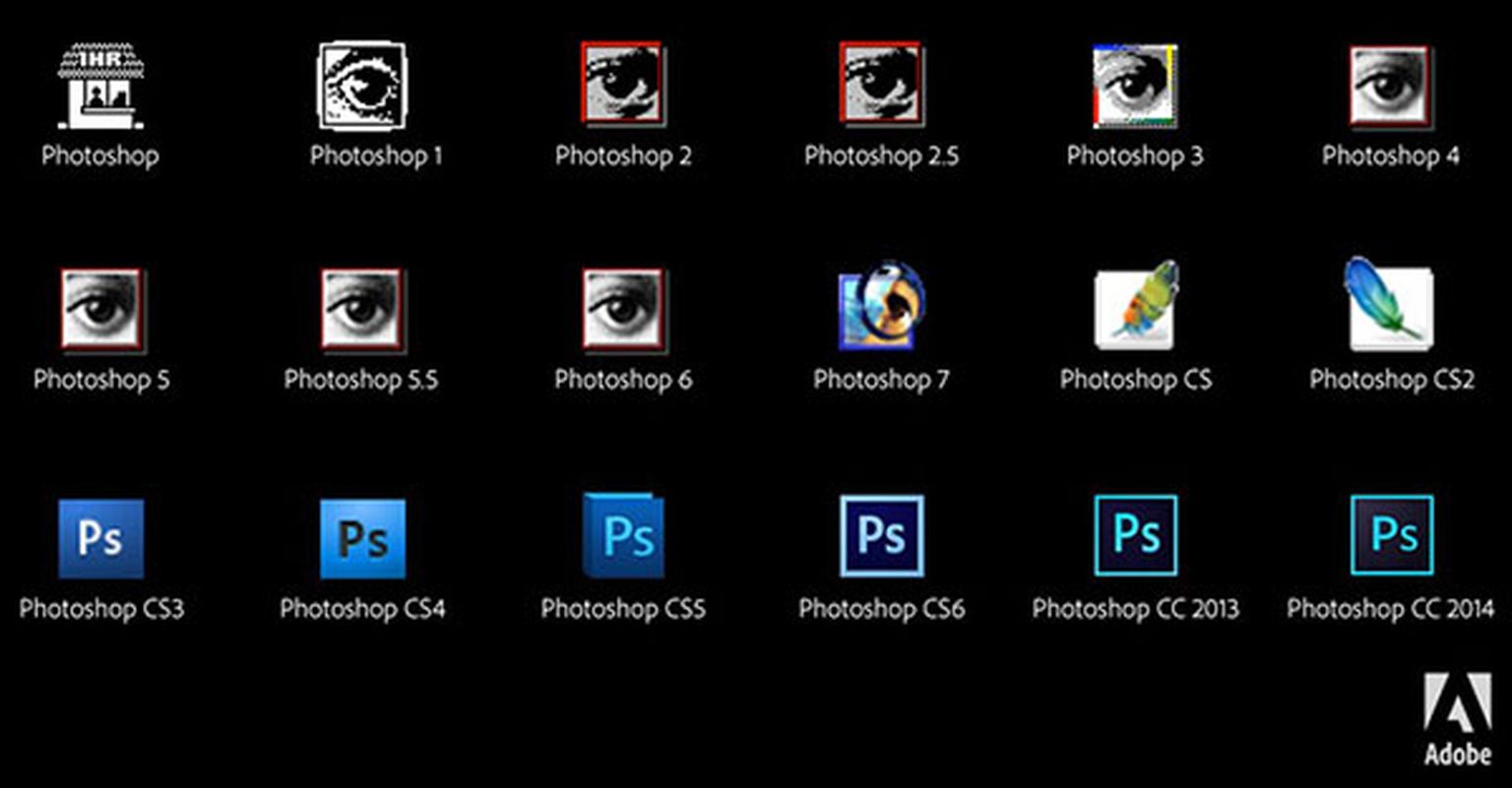The image size is (1512, 788).
Task: Click the 'Photoshop 5.5' label
Action: pos(361,381)
